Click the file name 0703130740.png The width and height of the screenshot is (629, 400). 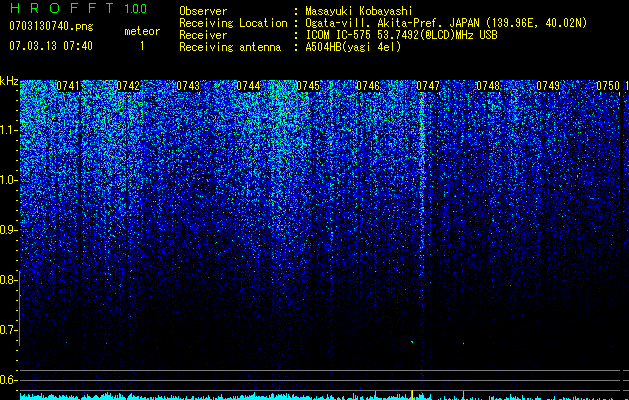pyautogui.click(x=51, y=27)
